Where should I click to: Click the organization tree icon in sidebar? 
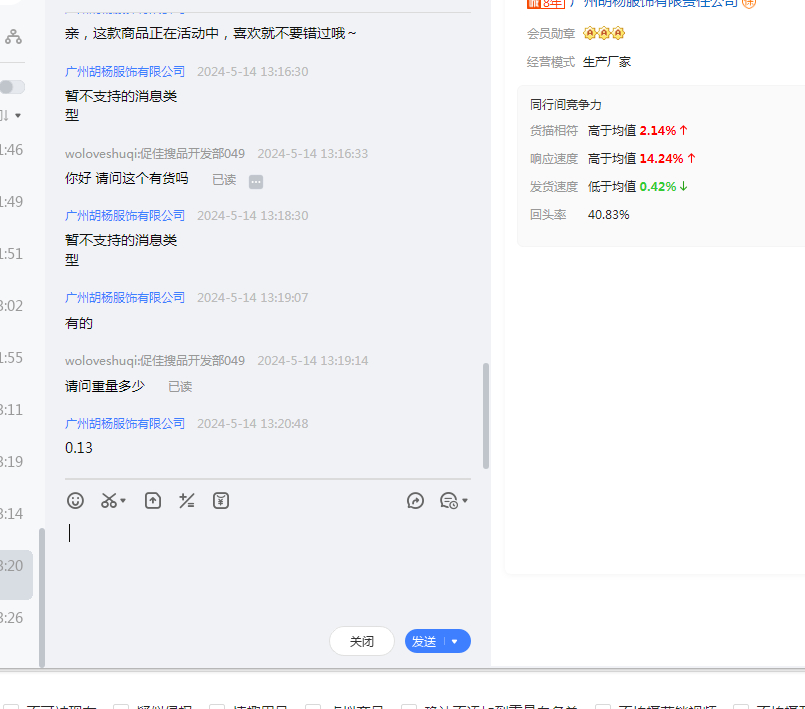(13, 37)
